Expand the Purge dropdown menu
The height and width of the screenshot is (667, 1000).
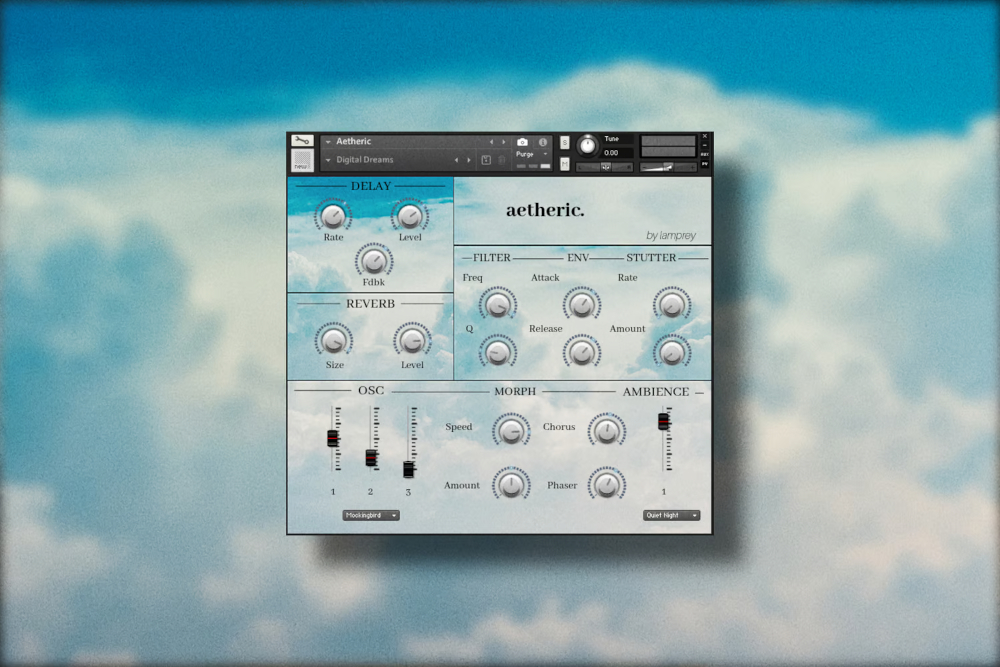click(x=545, y=155)
